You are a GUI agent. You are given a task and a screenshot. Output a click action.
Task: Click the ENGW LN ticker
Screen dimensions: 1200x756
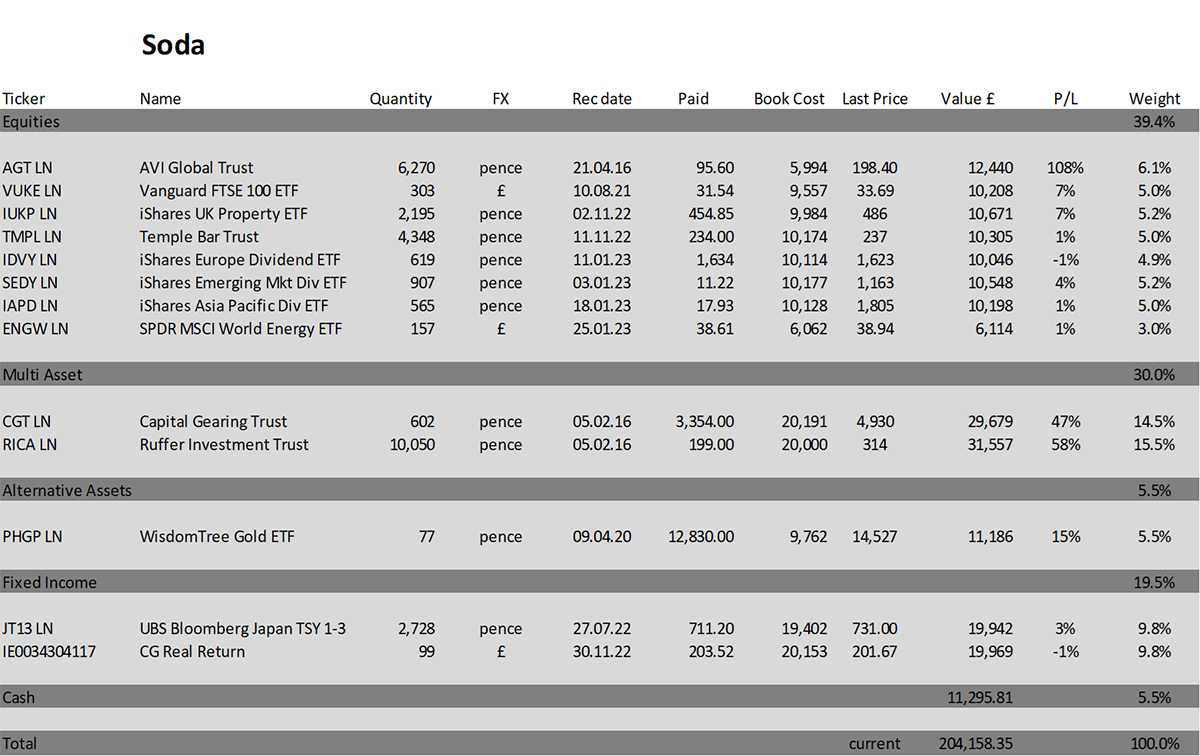pyautogui.click(x=33, y=329)
